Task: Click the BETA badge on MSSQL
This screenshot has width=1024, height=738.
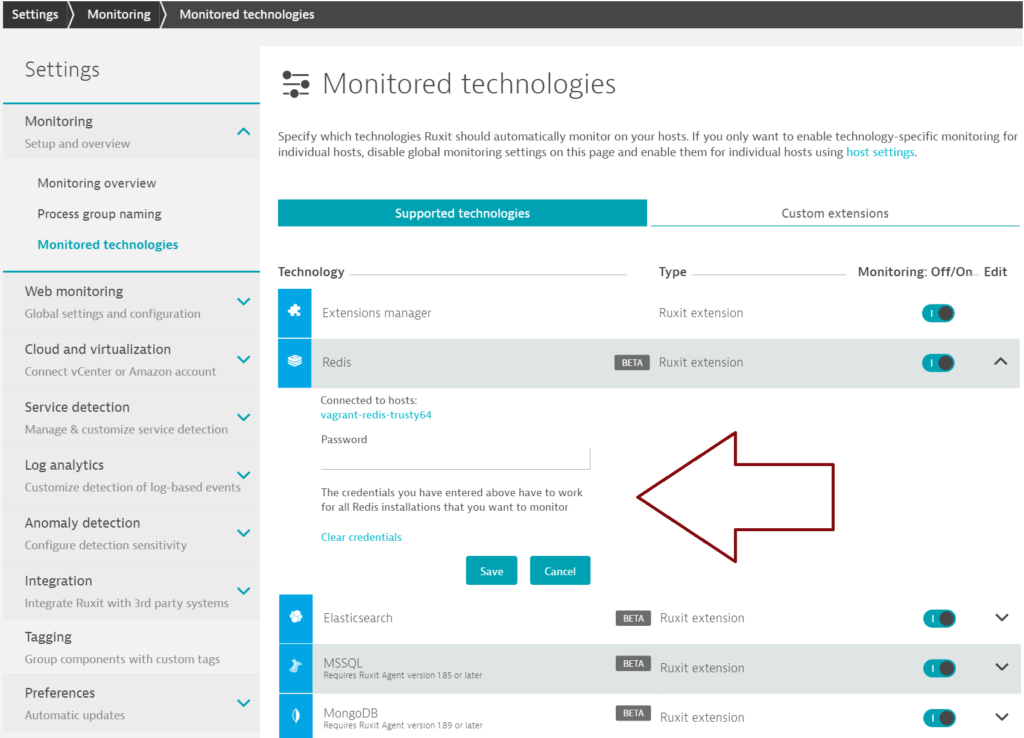Action: coord(633,664)
